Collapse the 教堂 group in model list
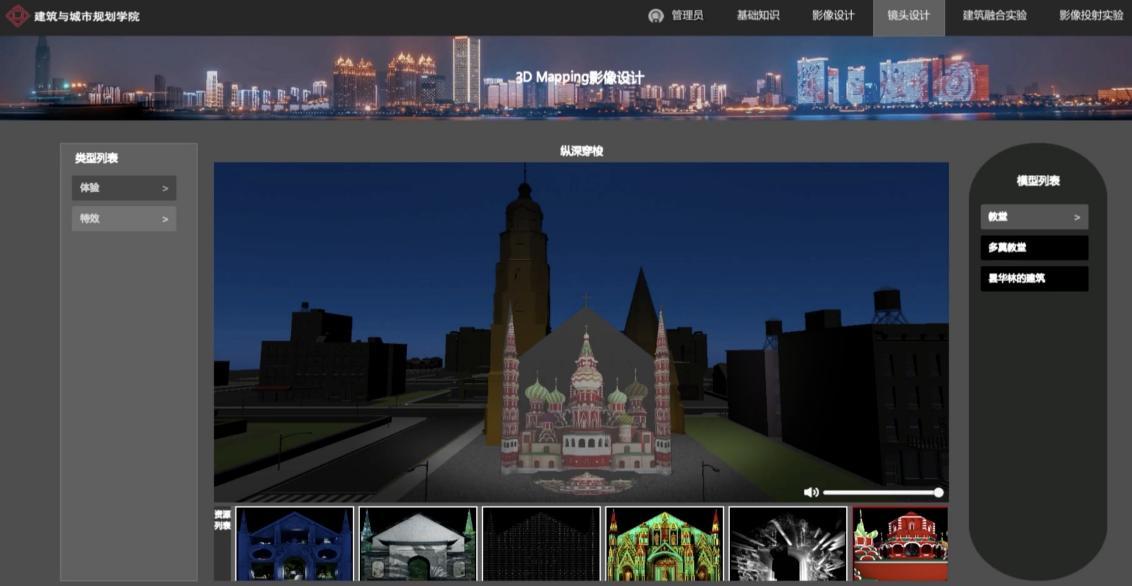Screen dimensions: 1132x586 pyautogui.click(x=1034, y=217)
